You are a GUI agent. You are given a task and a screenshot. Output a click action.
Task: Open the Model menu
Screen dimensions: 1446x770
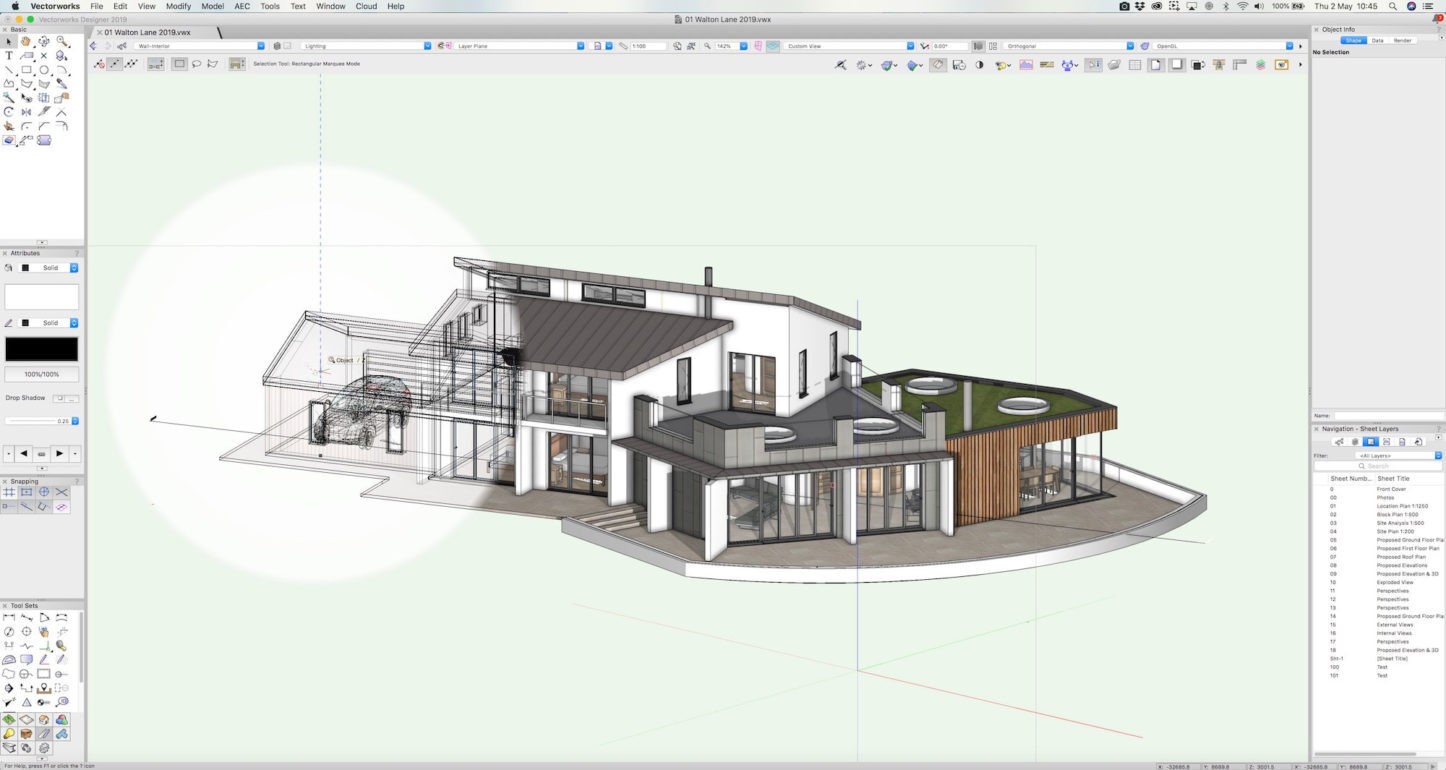click(211, 6)
